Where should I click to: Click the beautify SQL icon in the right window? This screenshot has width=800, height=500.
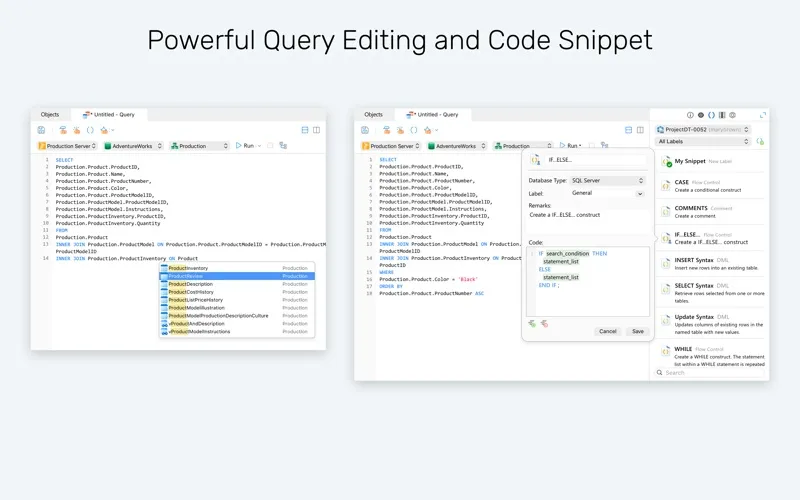click(x=400, y=130)
